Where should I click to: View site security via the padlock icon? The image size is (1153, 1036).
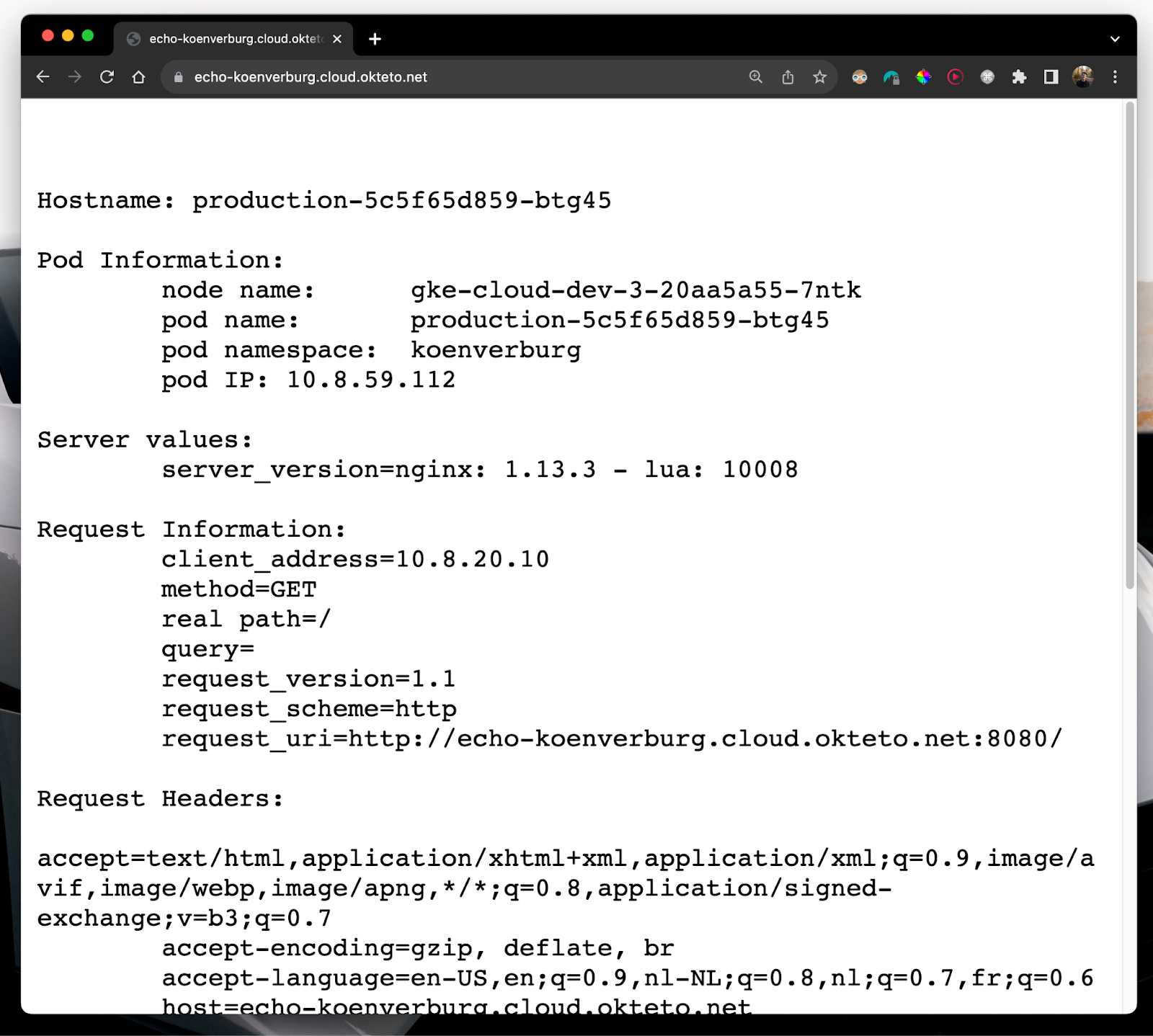coord(177,77)
